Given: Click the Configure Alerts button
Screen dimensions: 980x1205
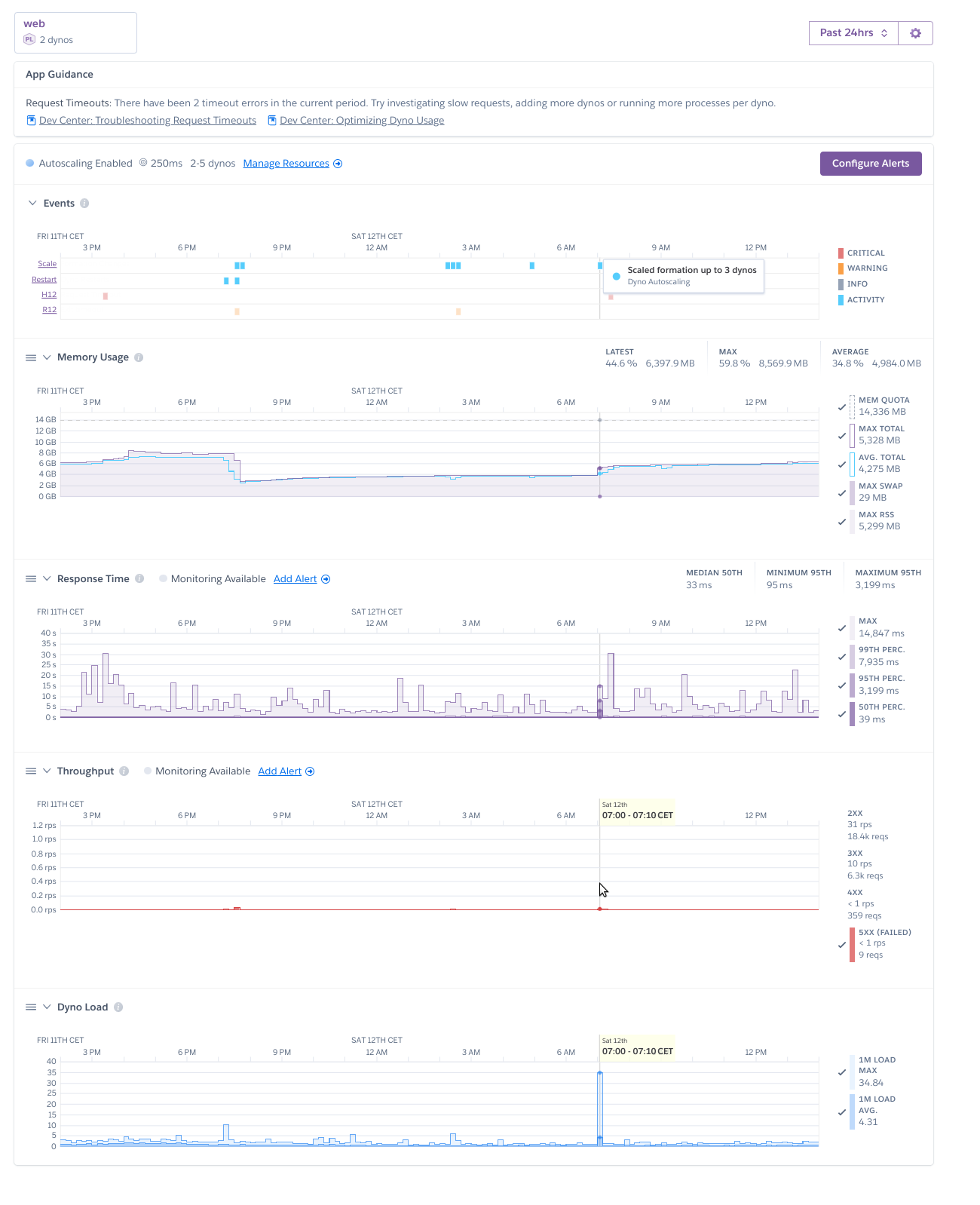Looking at the screenshot, I should coord(871,164).
